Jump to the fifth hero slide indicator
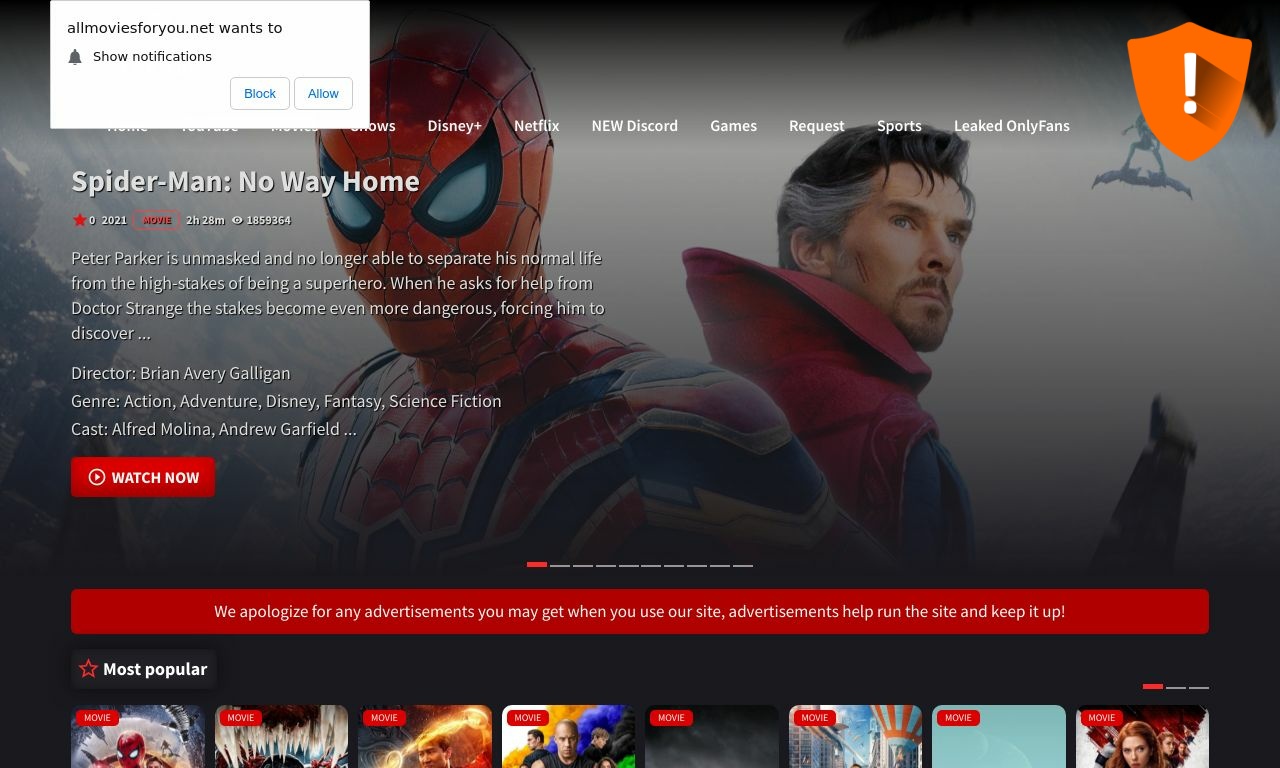 click(629, 565)
